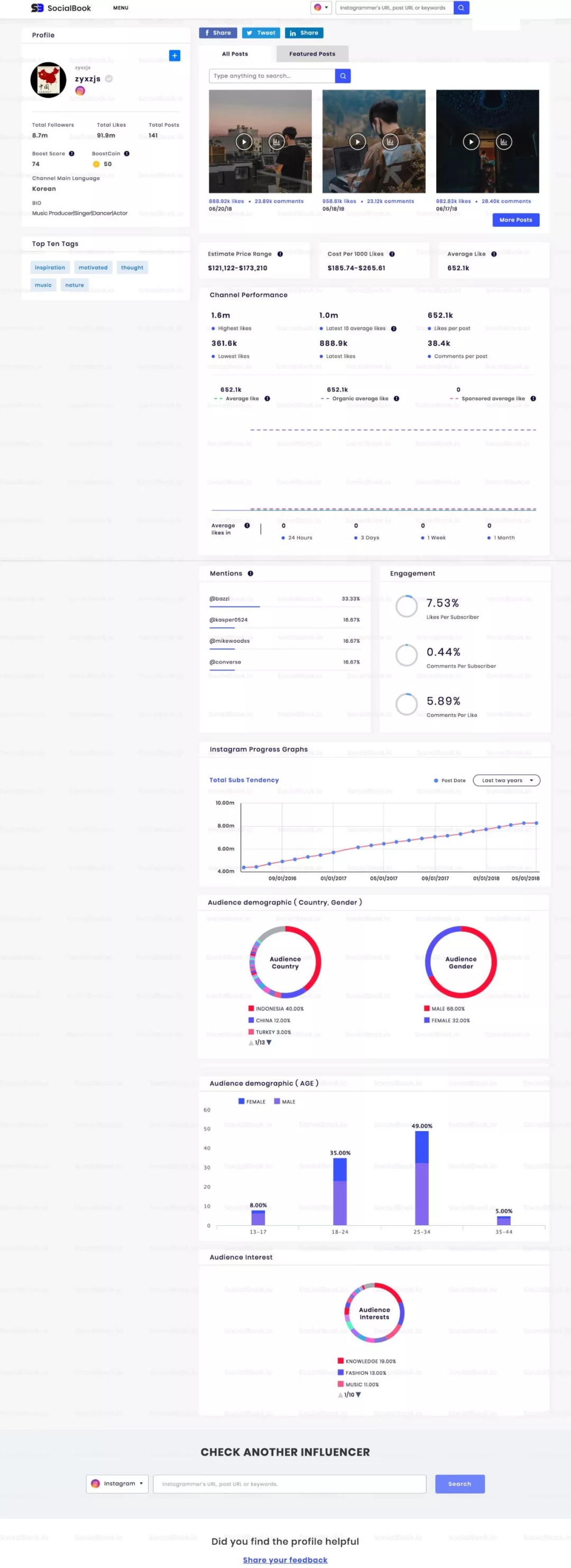The image size is (571, 1568).
Task: Share profile on LinkedIn
Action: (304, 33)
